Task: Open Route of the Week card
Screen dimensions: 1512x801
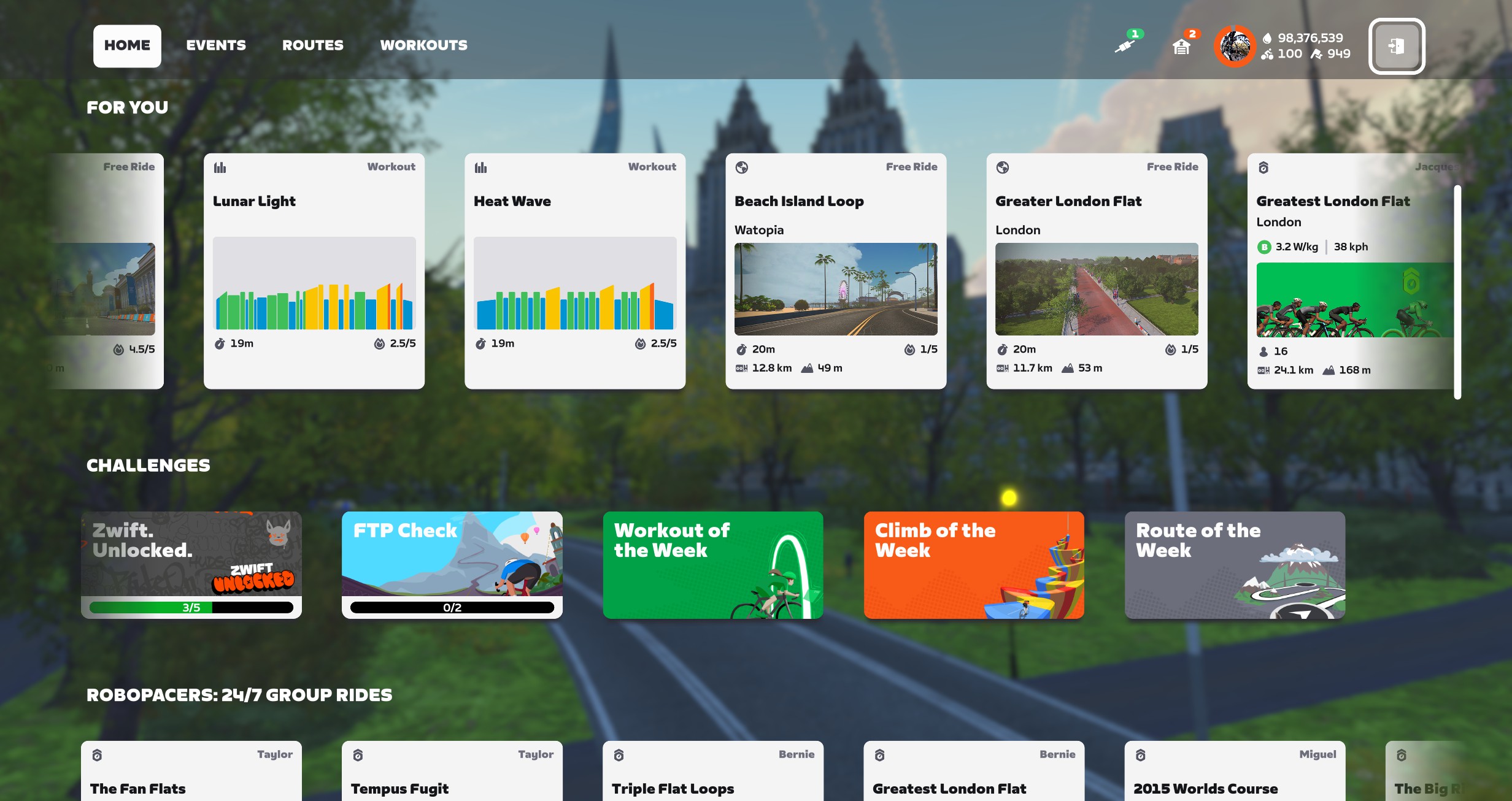Action: (x=1235, y=565)
